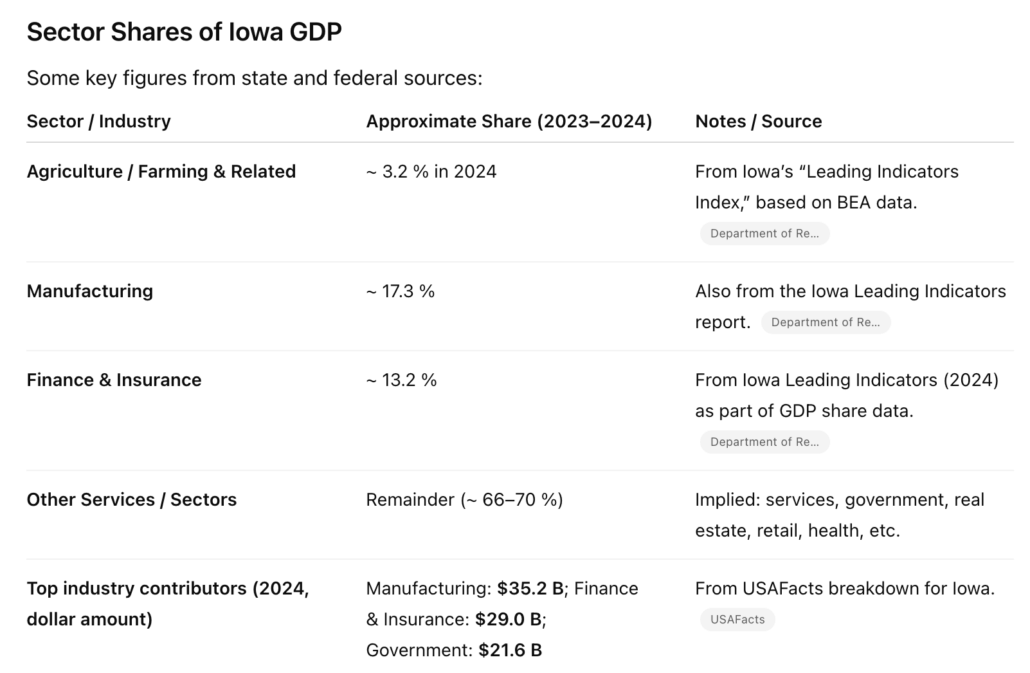Open source chip beside Iowa Leading Indicators report
1030x673 pixels.
point(825,323)
